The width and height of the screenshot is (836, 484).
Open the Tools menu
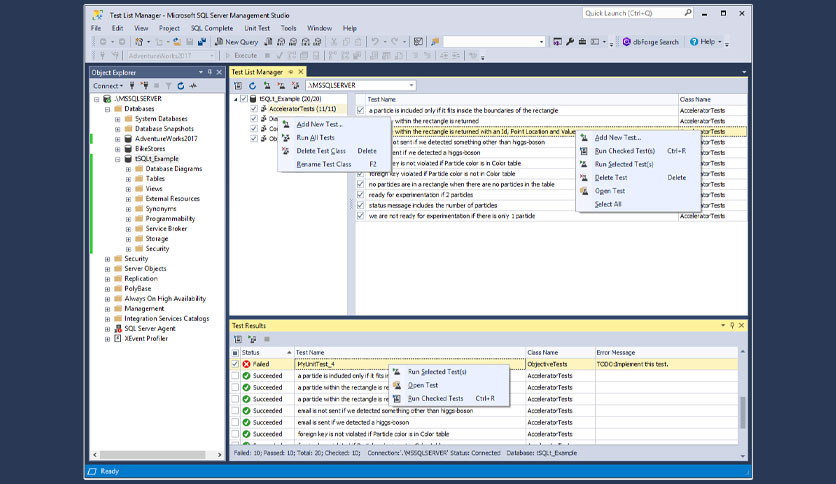point(288,28)
